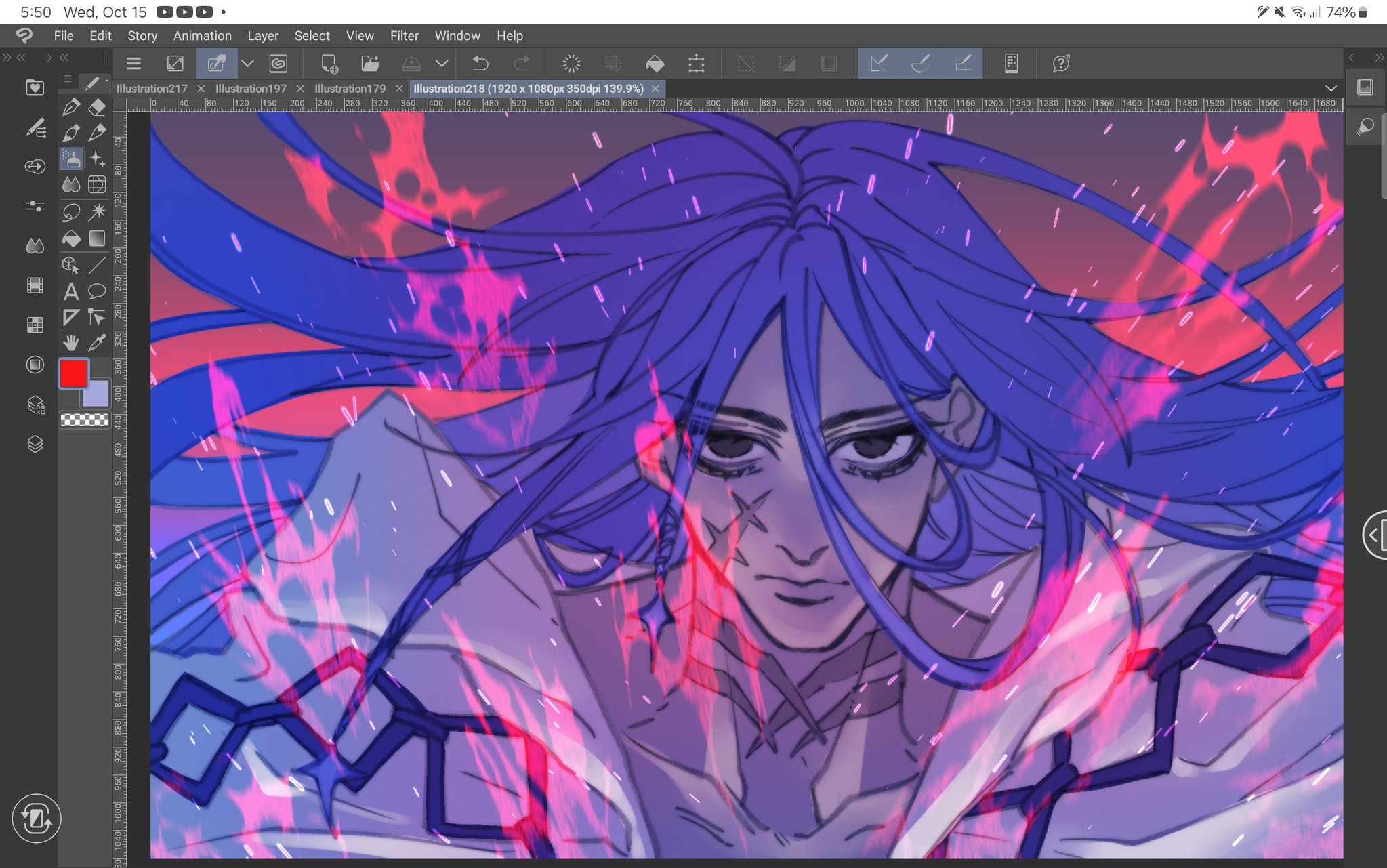Click the Open file folder button
This screenshot has height=868, width=1387.
tap(370, 64)
